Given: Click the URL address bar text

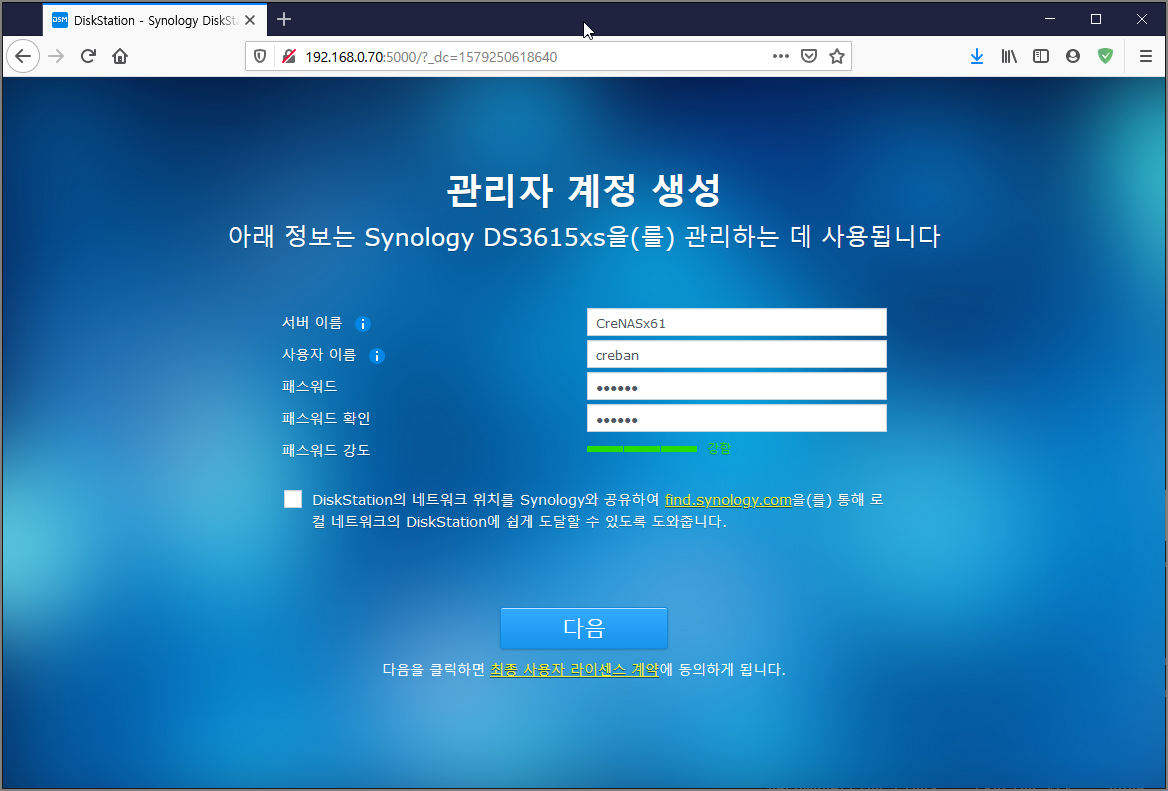Looking at the screenshot, I should pos(431,57).
